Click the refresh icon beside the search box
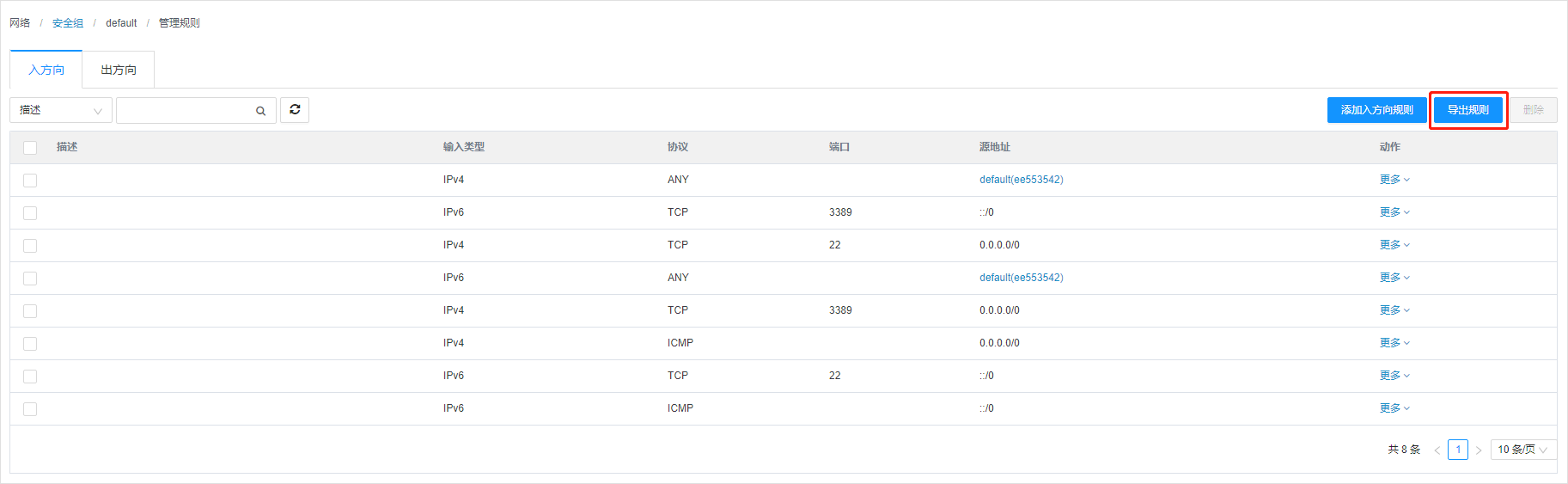Image resolution: width=1568 pixels, height=484 pixels. click(295, 110)
